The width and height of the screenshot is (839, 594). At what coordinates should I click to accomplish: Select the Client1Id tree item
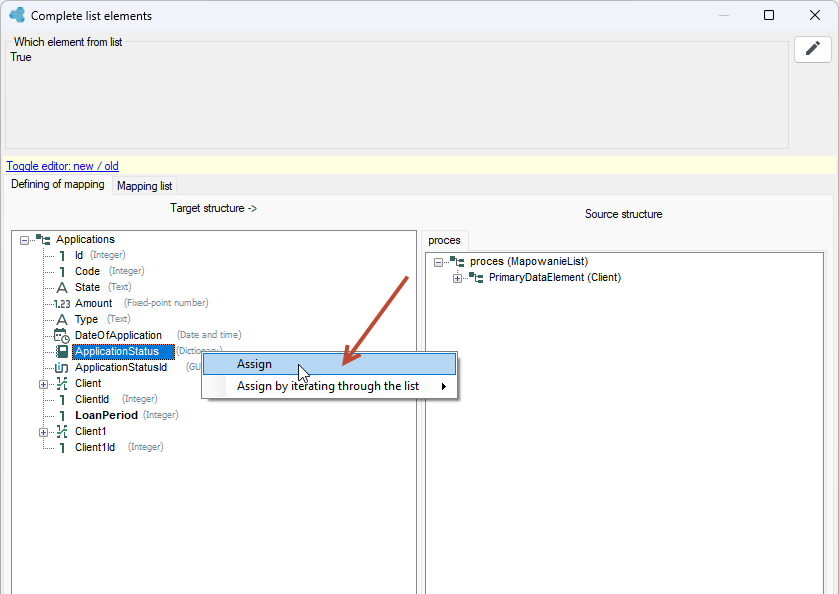[x=95, y=447]
